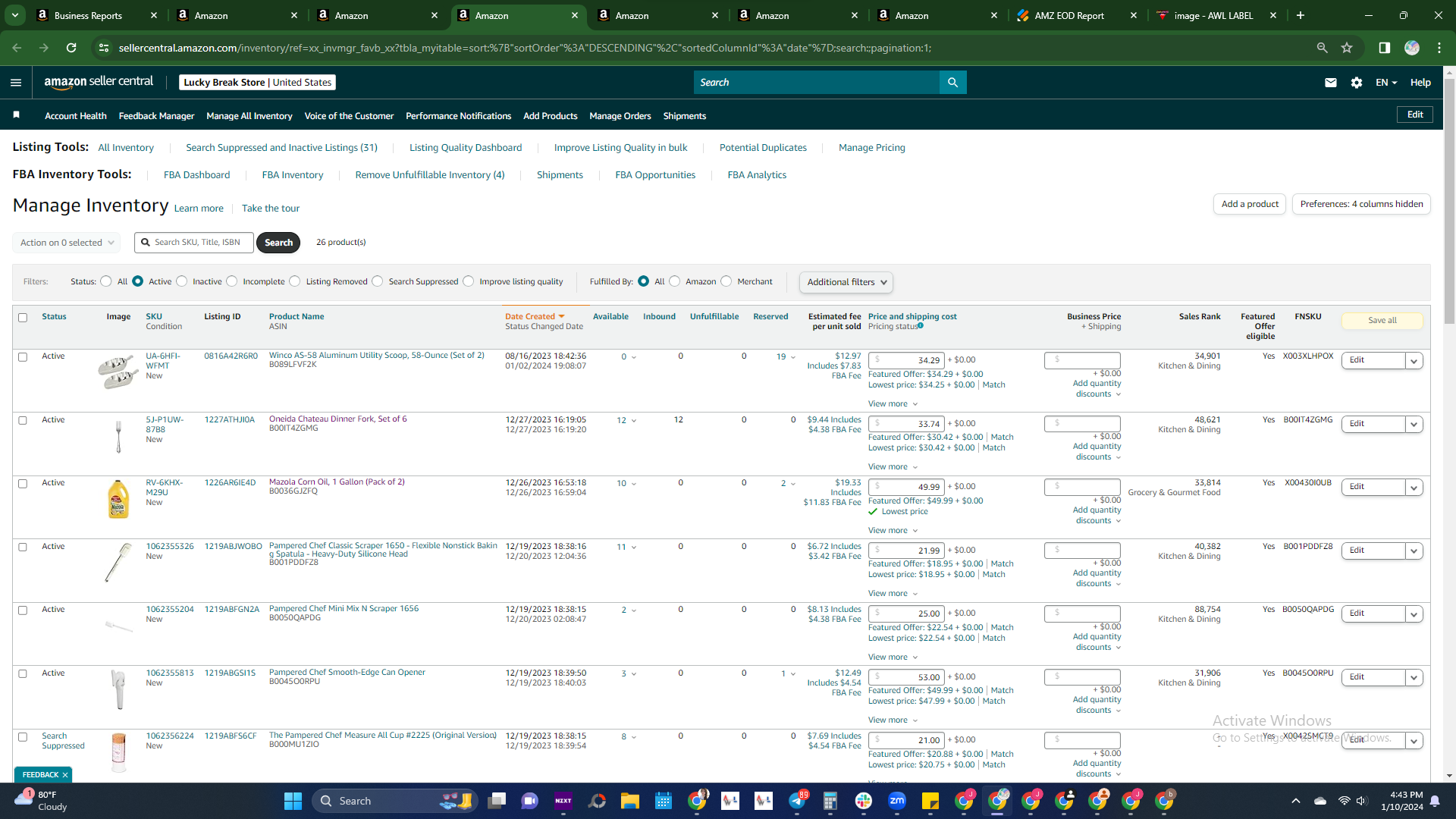Screen dimensions: 1456x819
Task: Open Manage Orders in the nav bar
Action: tap(620, 116)
